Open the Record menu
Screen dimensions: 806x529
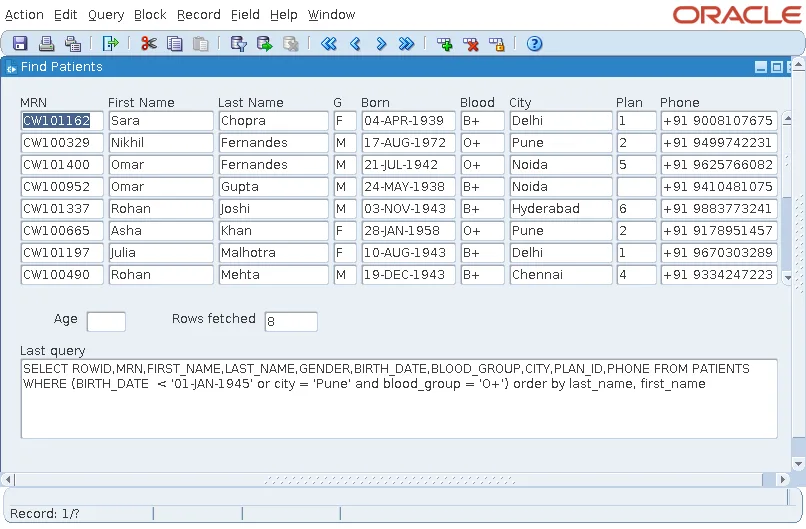pyautogui.click(x=198, y=15)
